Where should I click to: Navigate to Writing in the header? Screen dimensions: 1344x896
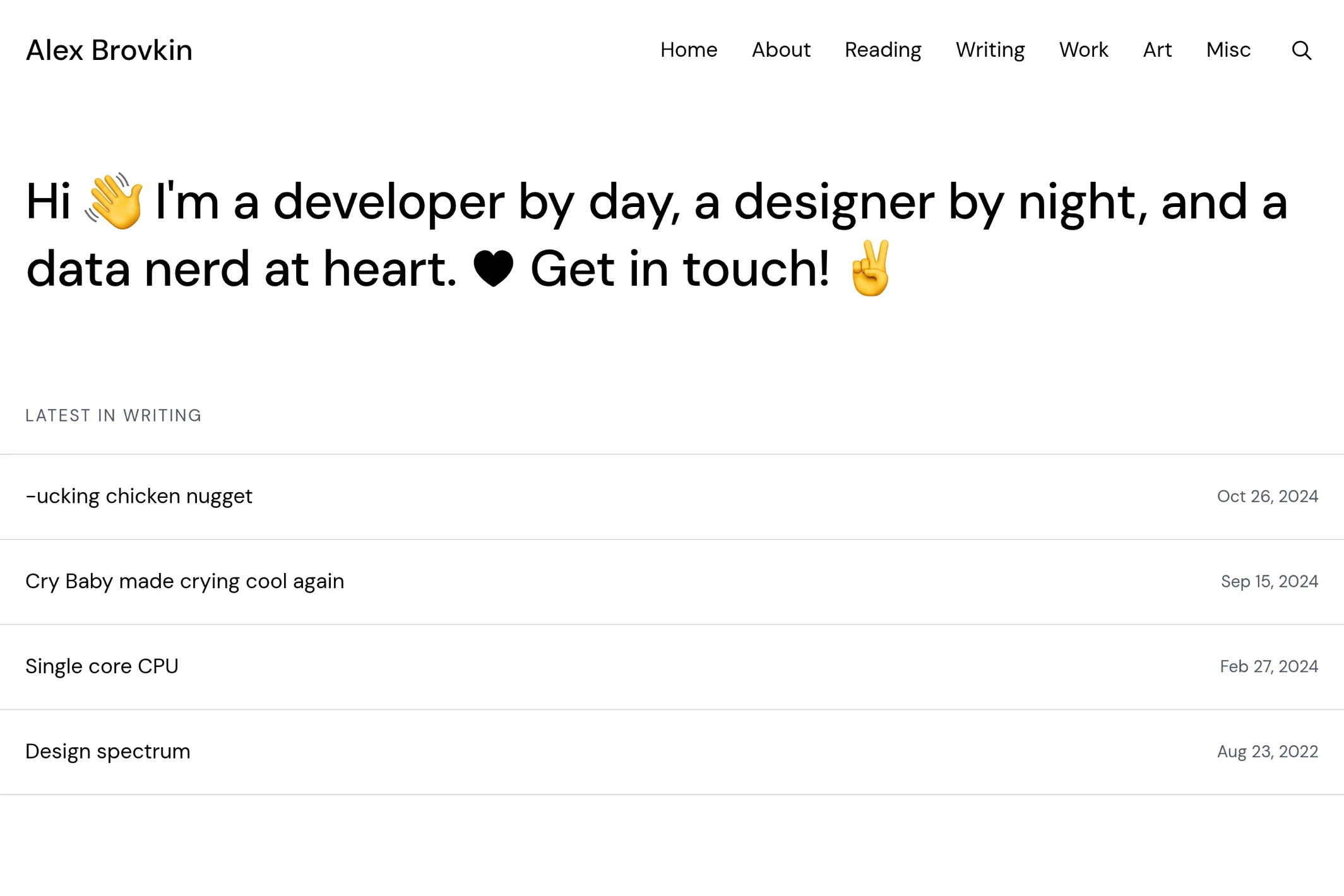[x=990, y=50]
